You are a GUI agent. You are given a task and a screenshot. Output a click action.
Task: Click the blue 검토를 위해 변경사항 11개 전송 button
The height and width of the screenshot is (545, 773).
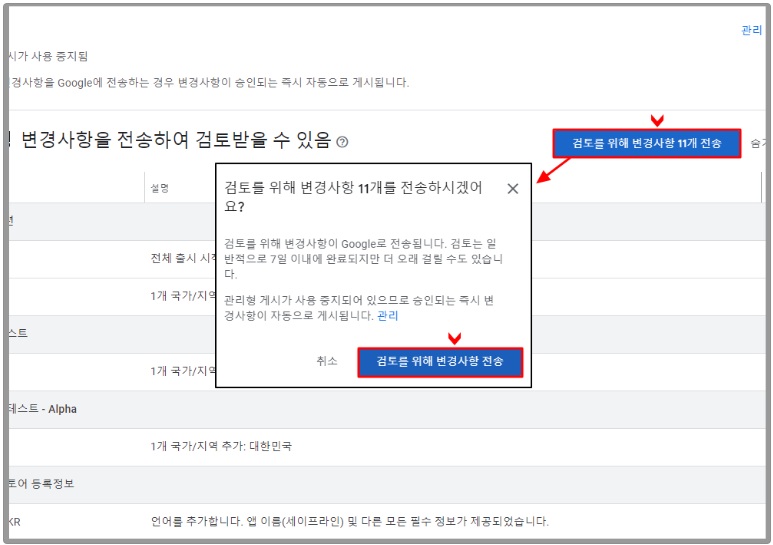point(646,143)
